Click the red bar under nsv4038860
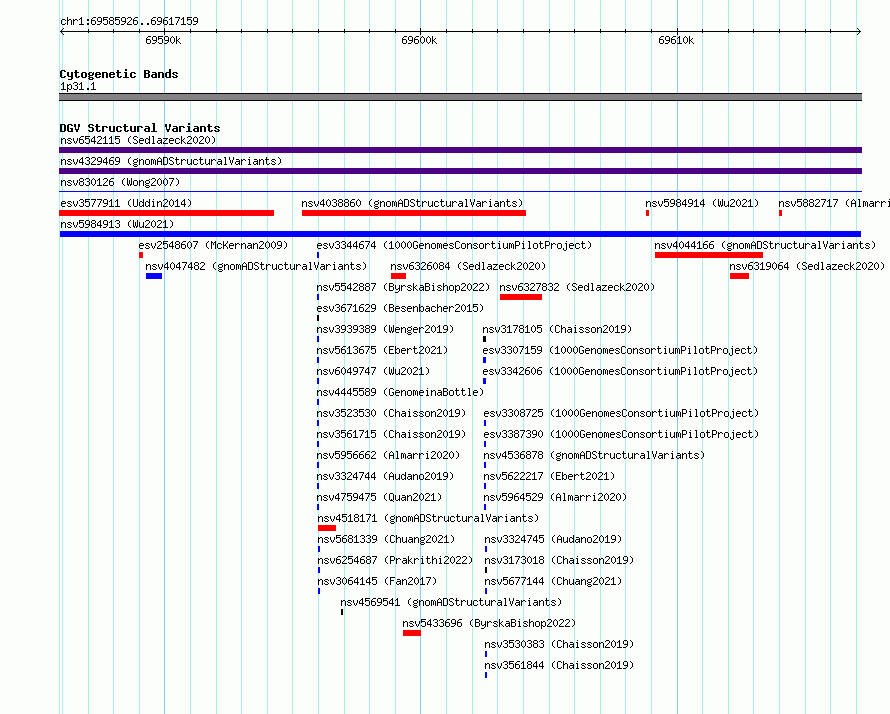Screen dimensions: 890x714 pyautogui.click(x=414, y=213)
